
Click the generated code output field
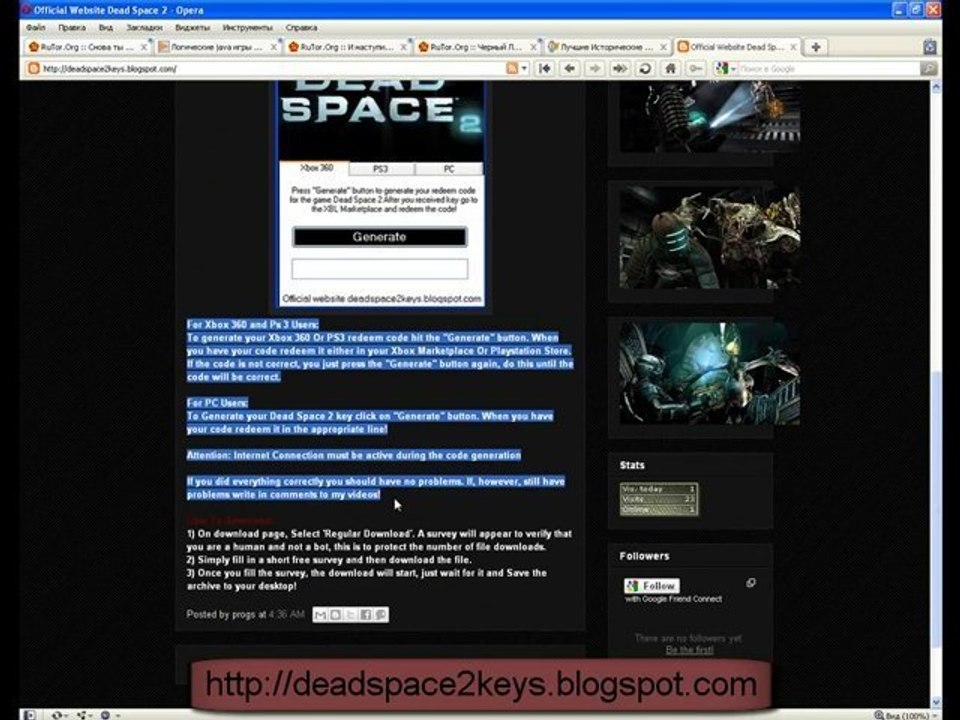pos(380,269)
